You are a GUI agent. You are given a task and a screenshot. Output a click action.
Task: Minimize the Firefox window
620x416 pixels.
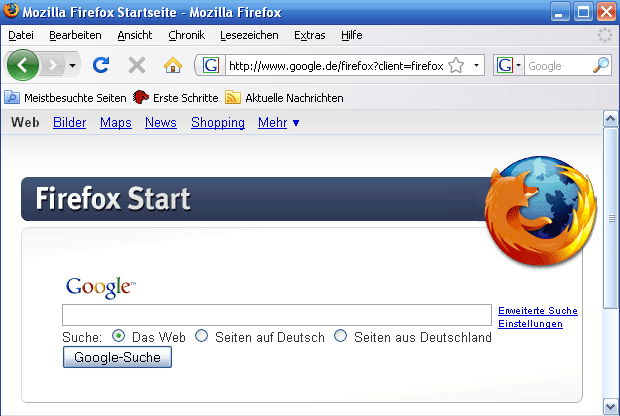(560, 11)
